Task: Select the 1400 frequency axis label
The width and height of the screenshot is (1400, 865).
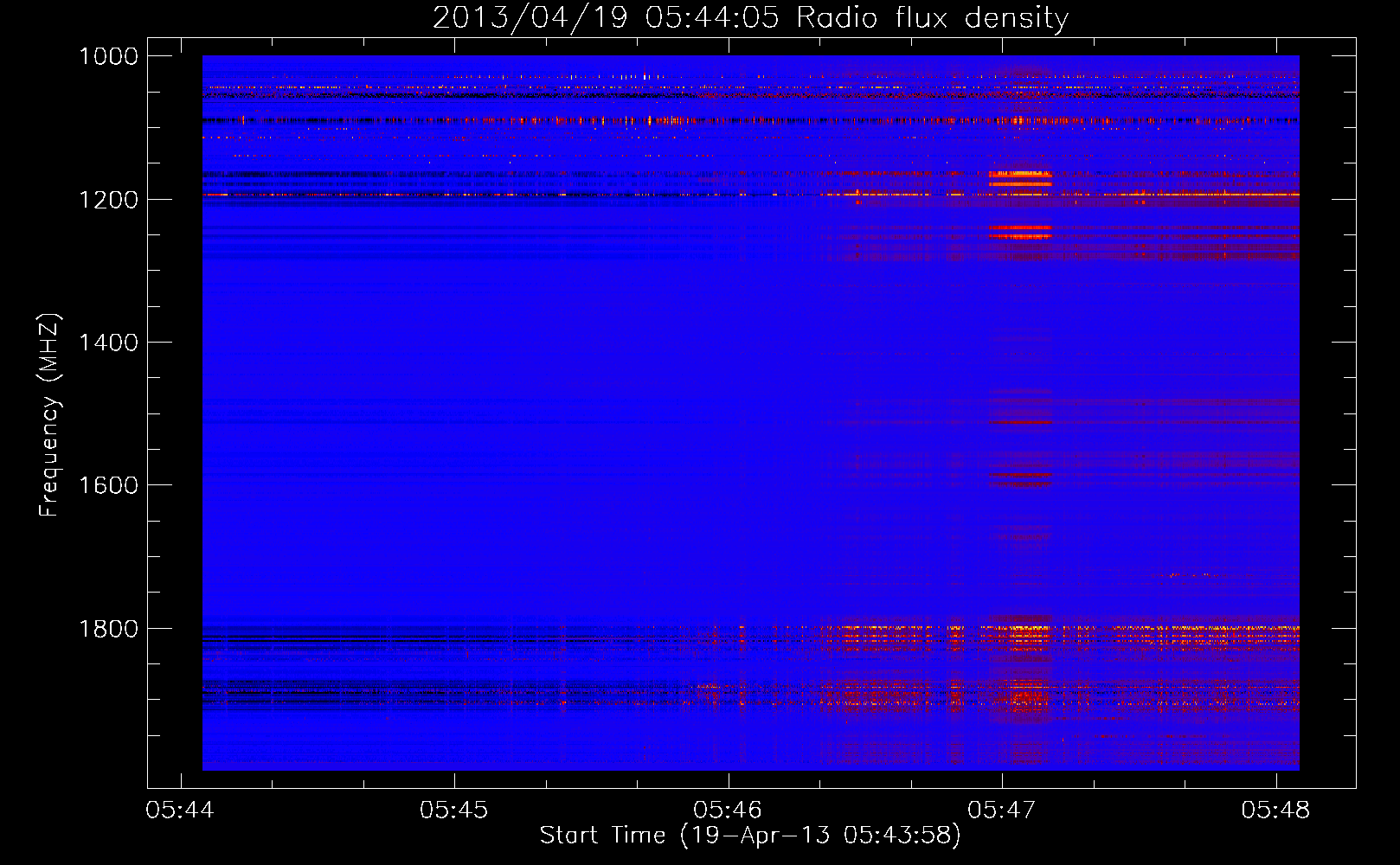Action: coord(108,343)
